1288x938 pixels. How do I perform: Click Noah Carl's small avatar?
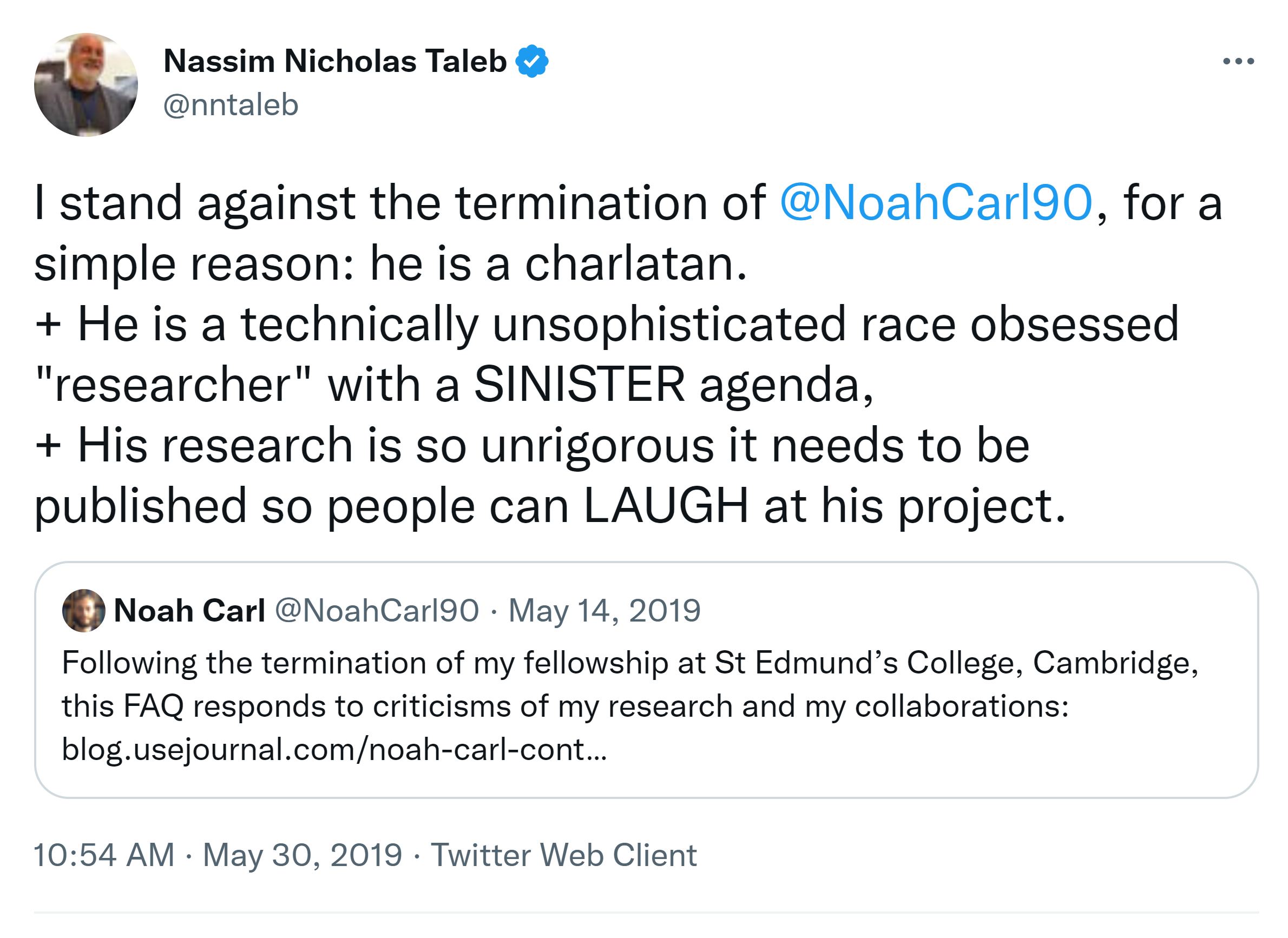(83, 611)
